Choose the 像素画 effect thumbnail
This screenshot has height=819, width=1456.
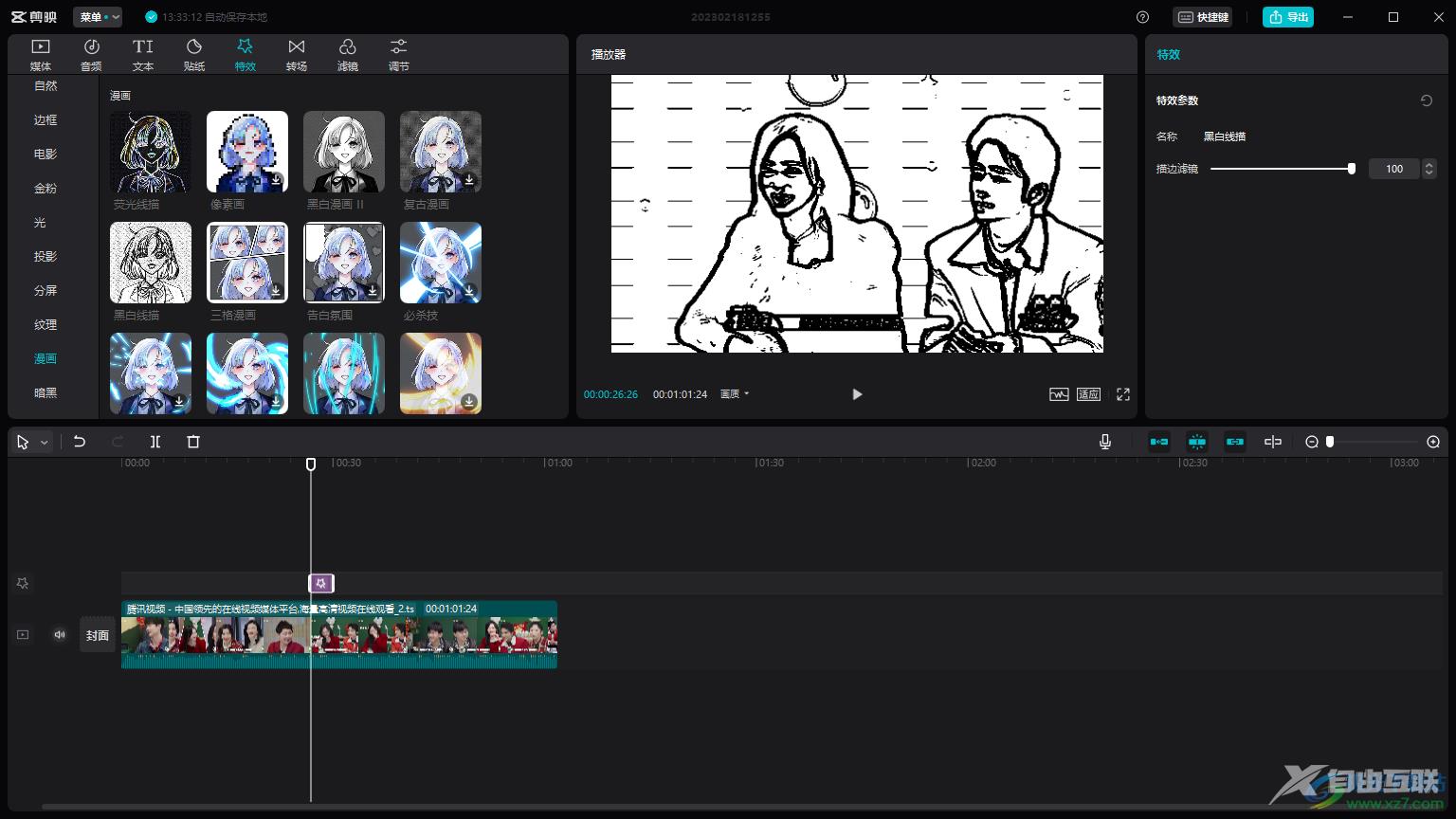point(247,152)
